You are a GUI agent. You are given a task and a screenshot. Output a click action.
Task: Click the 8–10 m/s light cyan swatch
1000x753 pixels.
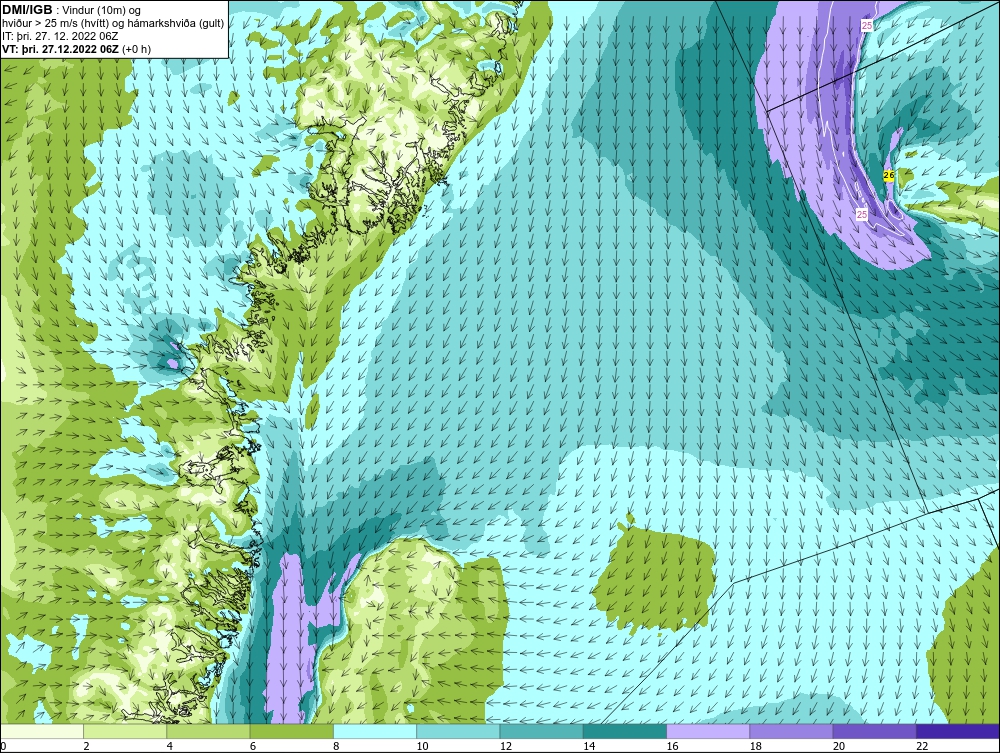(x=375, y=731)
